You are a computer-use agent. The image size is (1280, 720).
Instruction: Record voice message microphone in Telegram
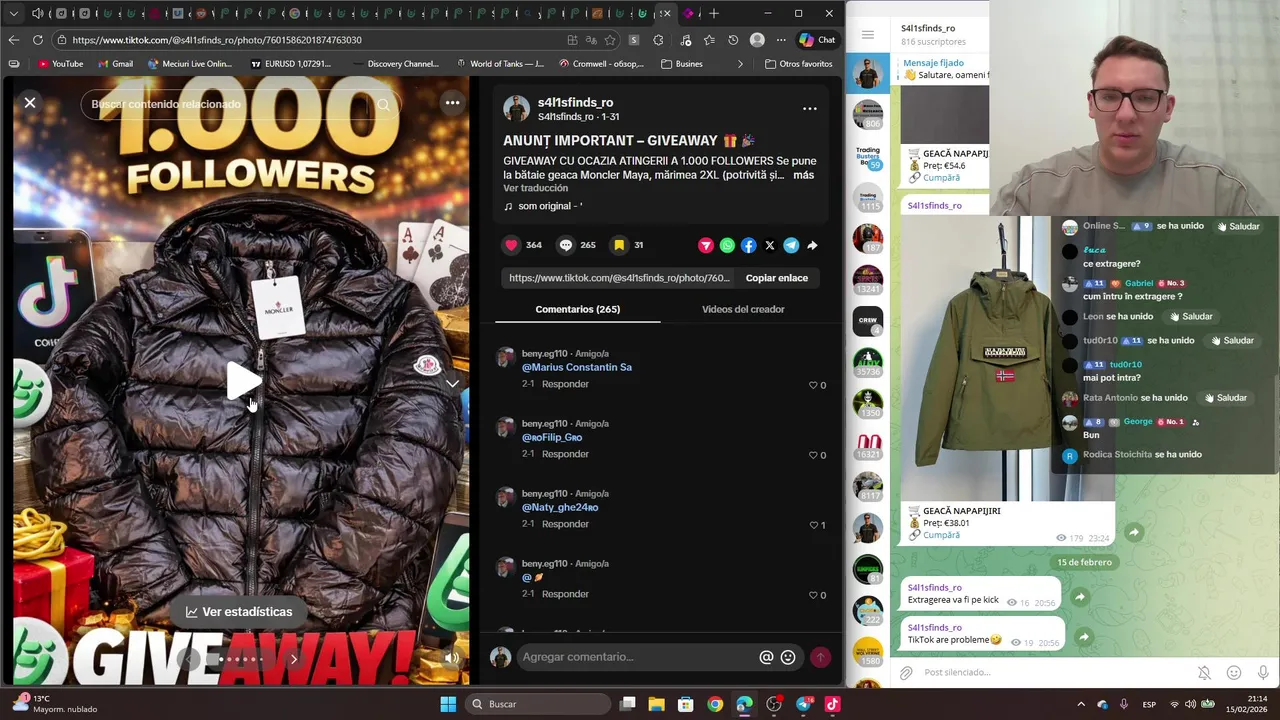(1263, 673)
